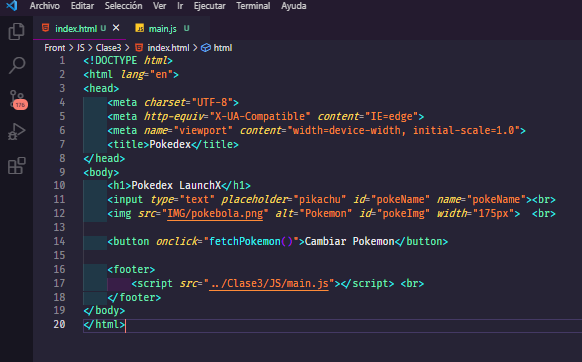Open the Terminal menu

[253, 6]
